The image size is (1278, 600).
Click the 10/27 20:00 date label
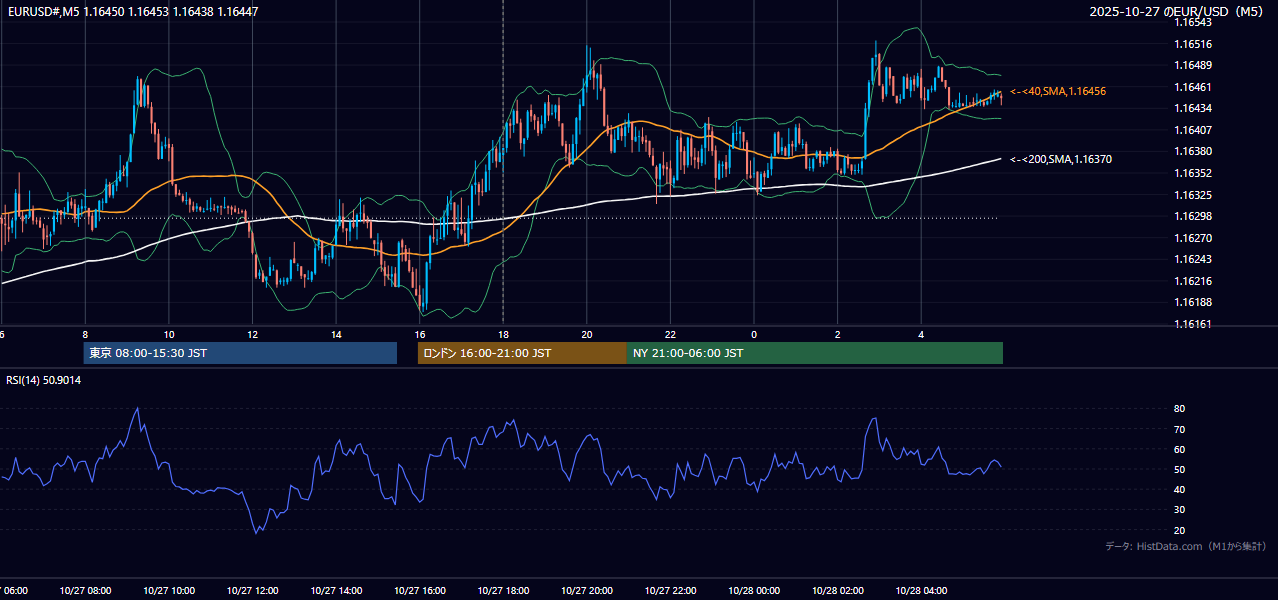pos(587,591)
